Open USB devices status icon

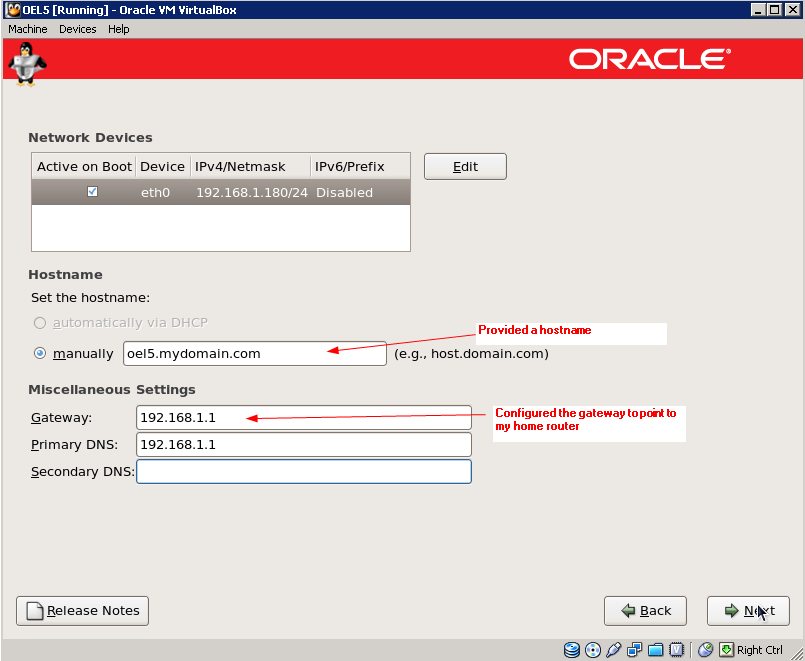click(612, 650)
